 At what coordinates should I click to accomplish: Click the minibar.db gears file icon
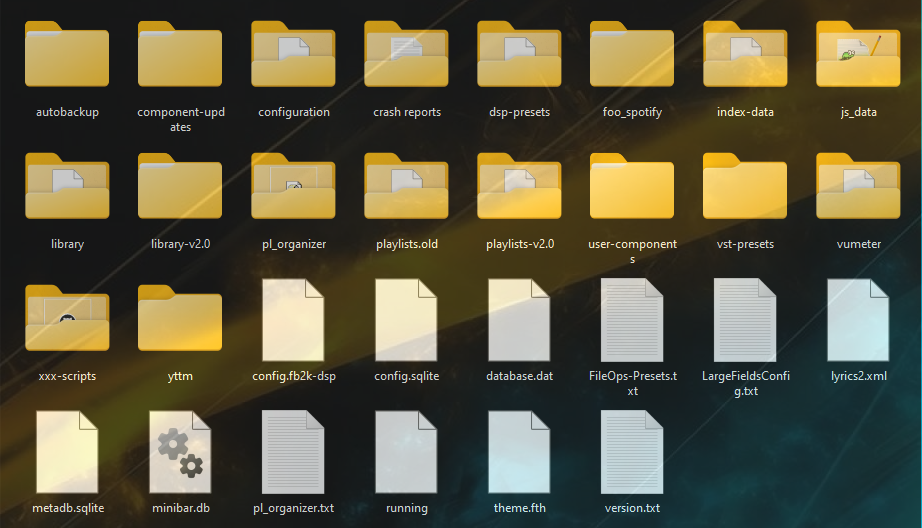tap(180, 452)
